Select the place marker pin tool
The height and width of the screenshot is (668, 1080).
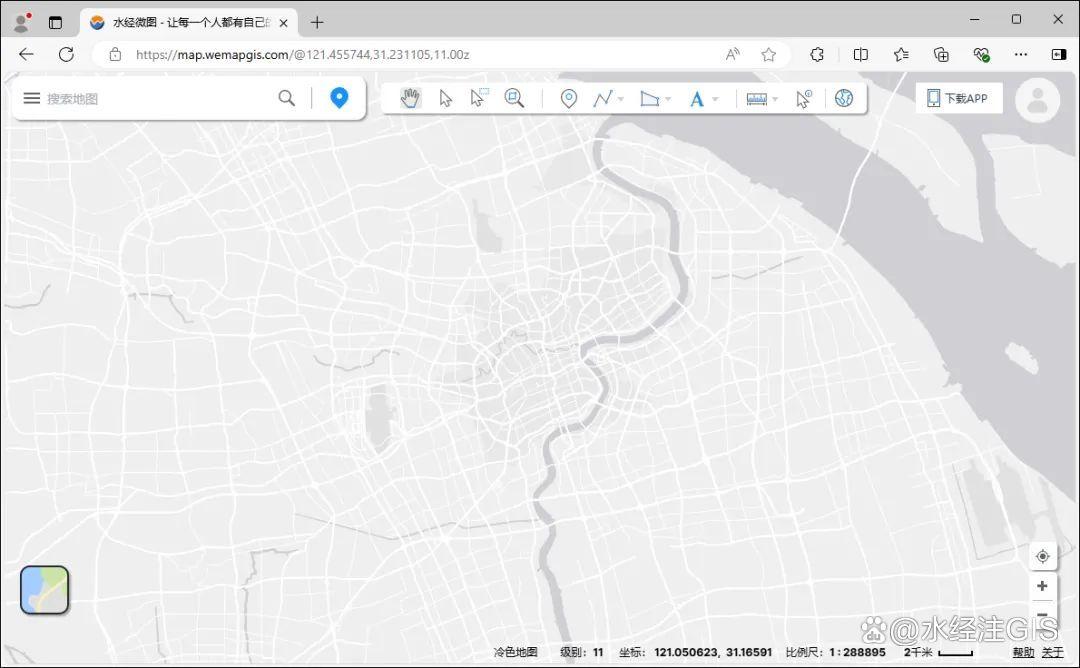[x=568, y=98]
